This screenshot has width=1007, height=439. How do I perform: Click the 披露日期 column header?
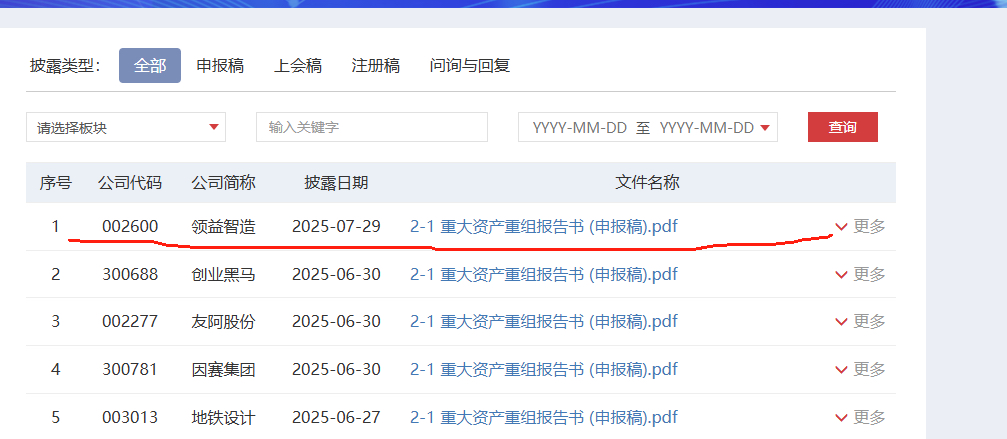pos(336,183)
